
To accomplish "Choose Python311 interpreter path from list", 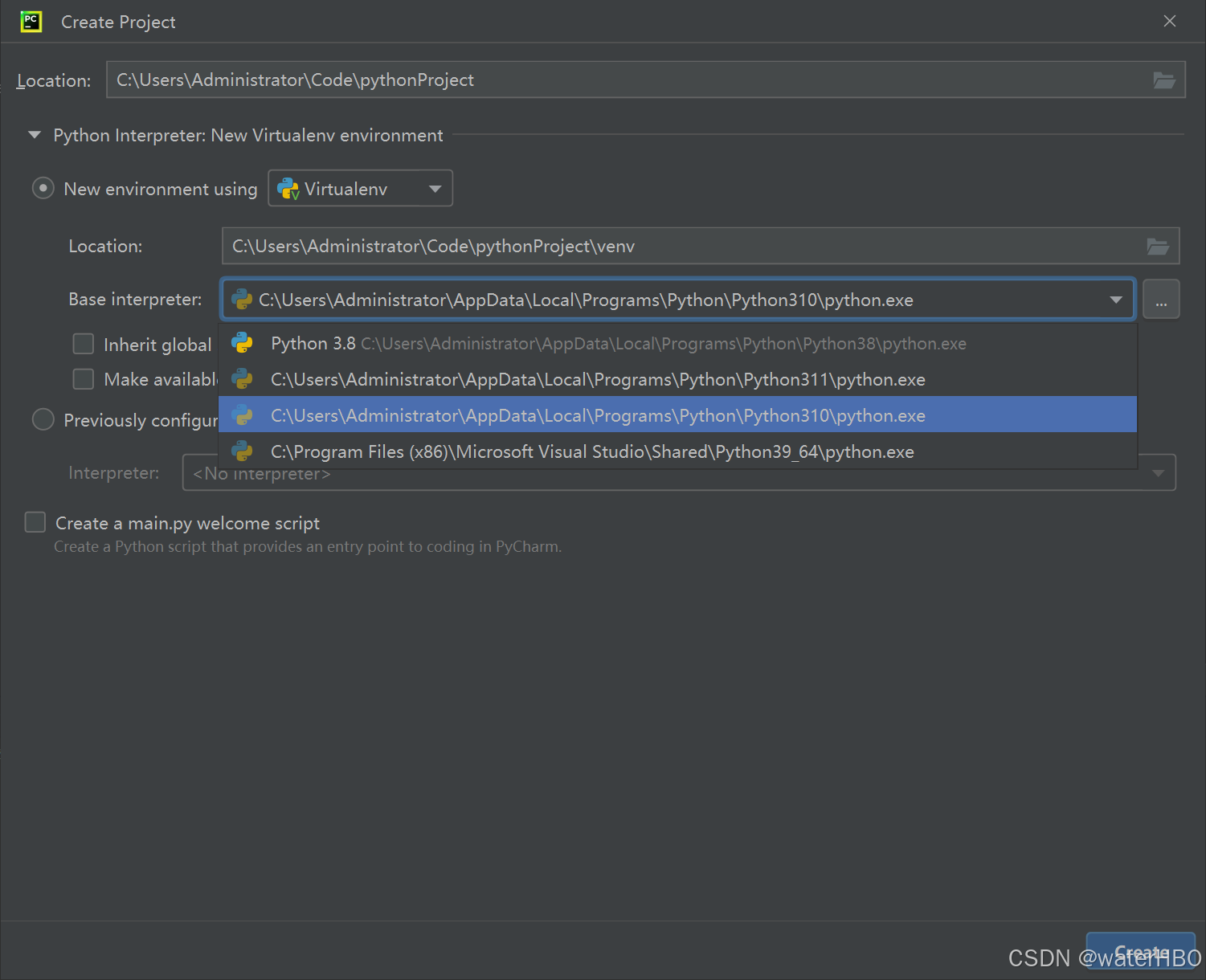I will (678, 379).
